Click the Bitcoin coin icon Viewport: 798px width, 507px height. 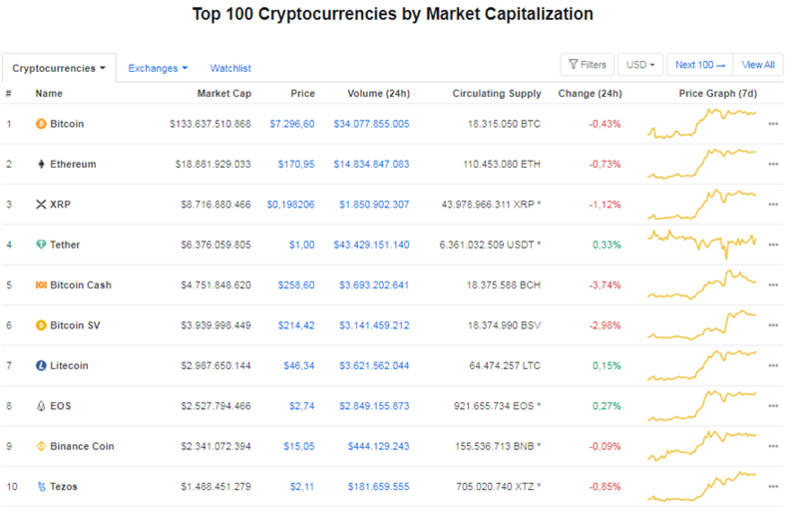tap(41, 124)
